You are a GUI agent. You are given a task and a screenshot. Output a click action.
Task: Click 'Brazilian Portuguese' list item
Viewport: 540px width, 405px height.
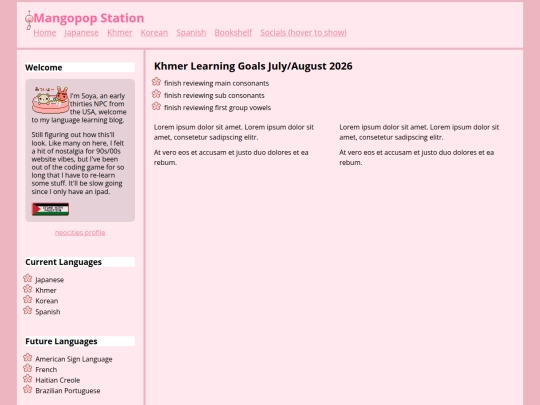pos(68,391)
